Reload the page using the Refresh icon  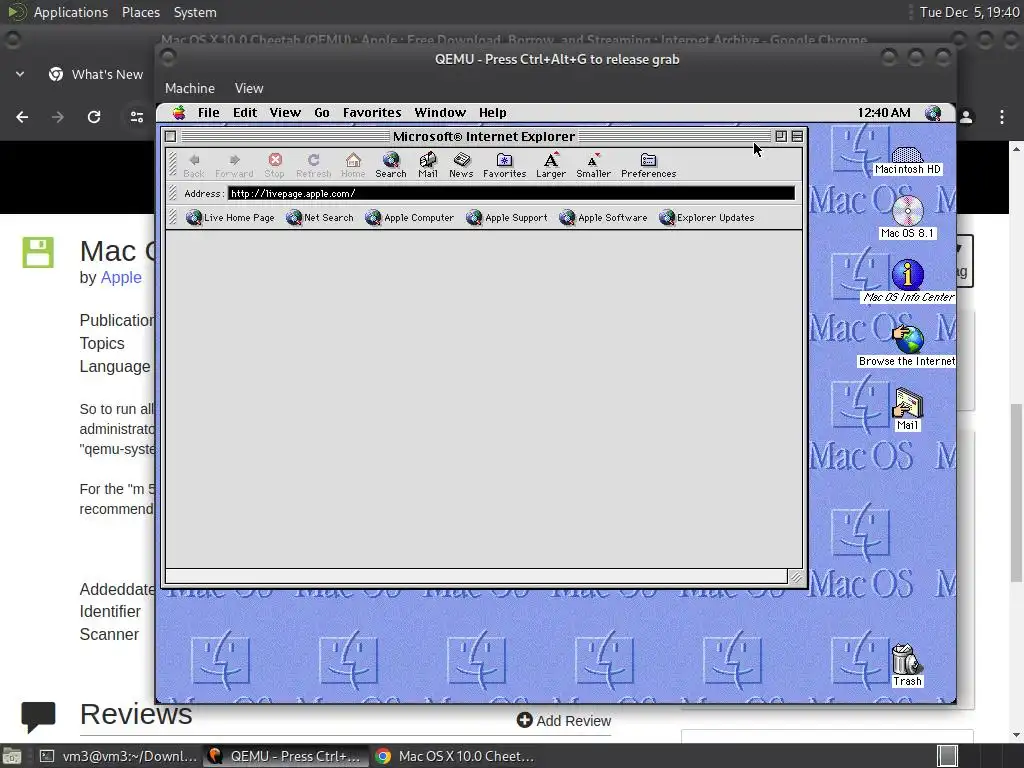click(x=313, y=165)
